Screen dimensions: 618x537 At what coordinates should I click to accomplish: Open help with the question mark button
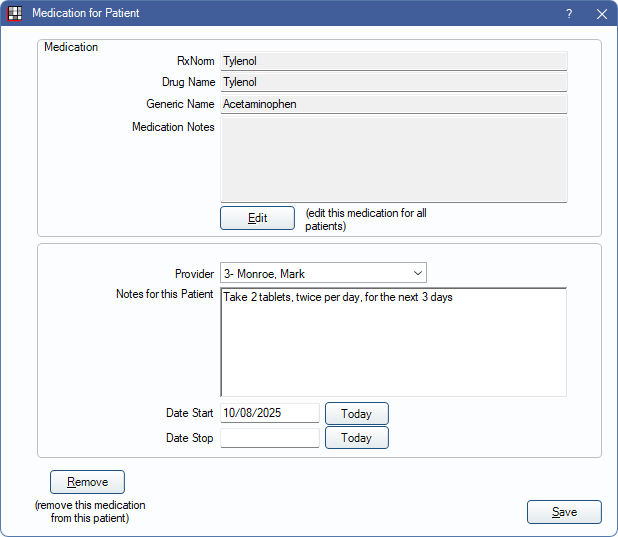tap(569, 14)
